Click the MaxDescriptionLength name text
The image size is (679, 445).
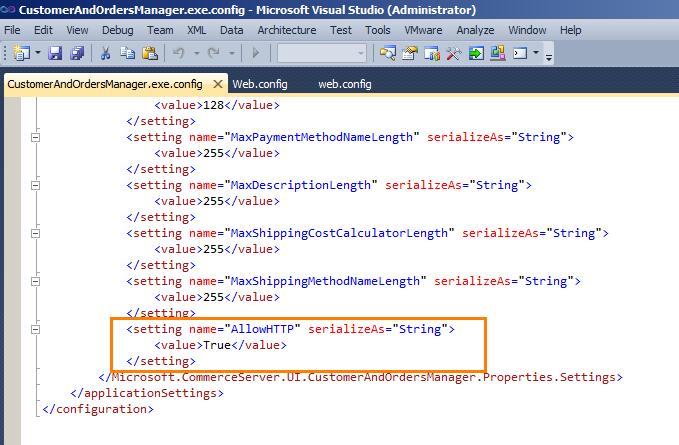click(301, 185)
